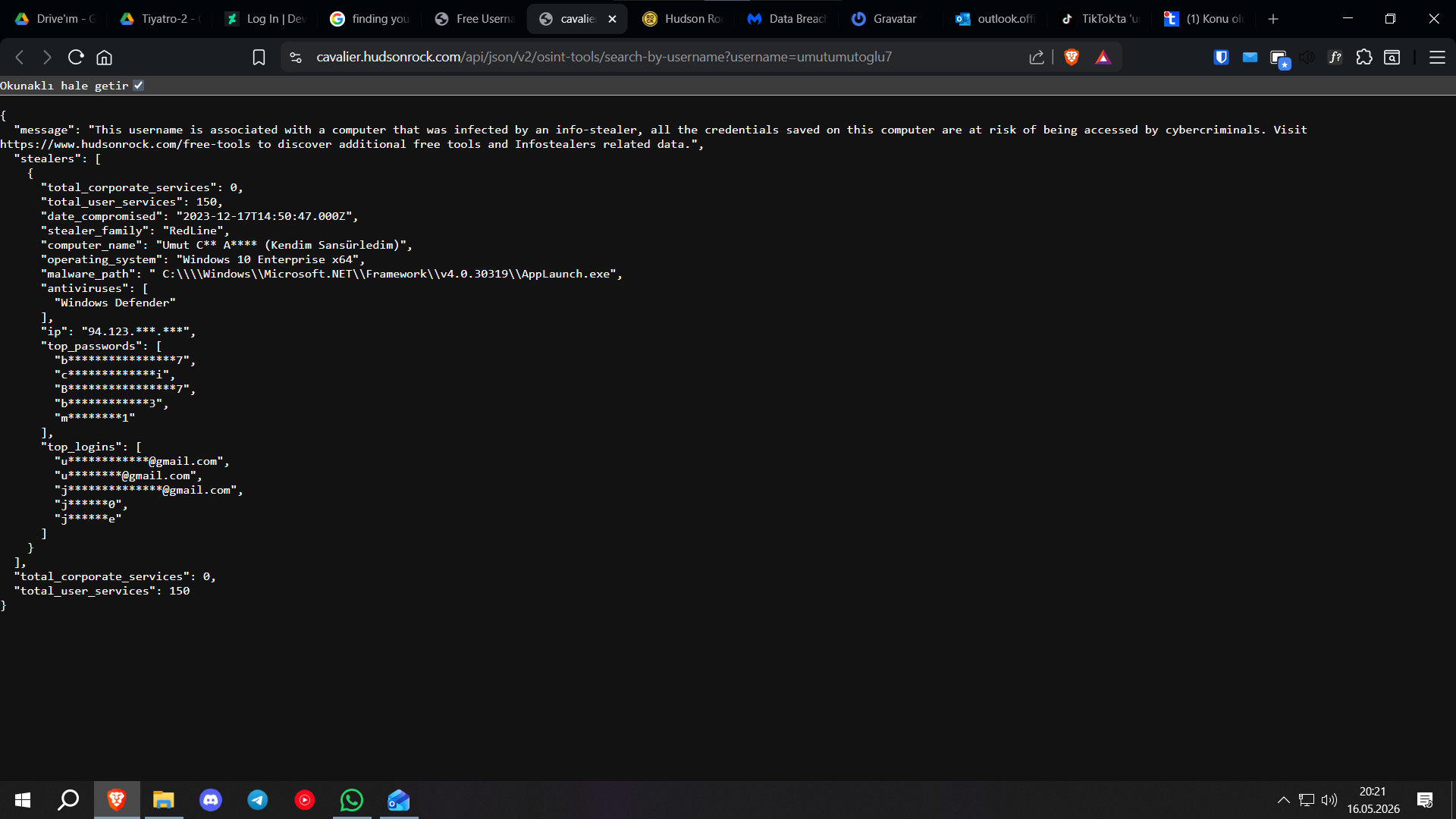The width and height of the screenshot is (1456, 819).
Task: Close the cavalier tab
Action: (612, 19)
